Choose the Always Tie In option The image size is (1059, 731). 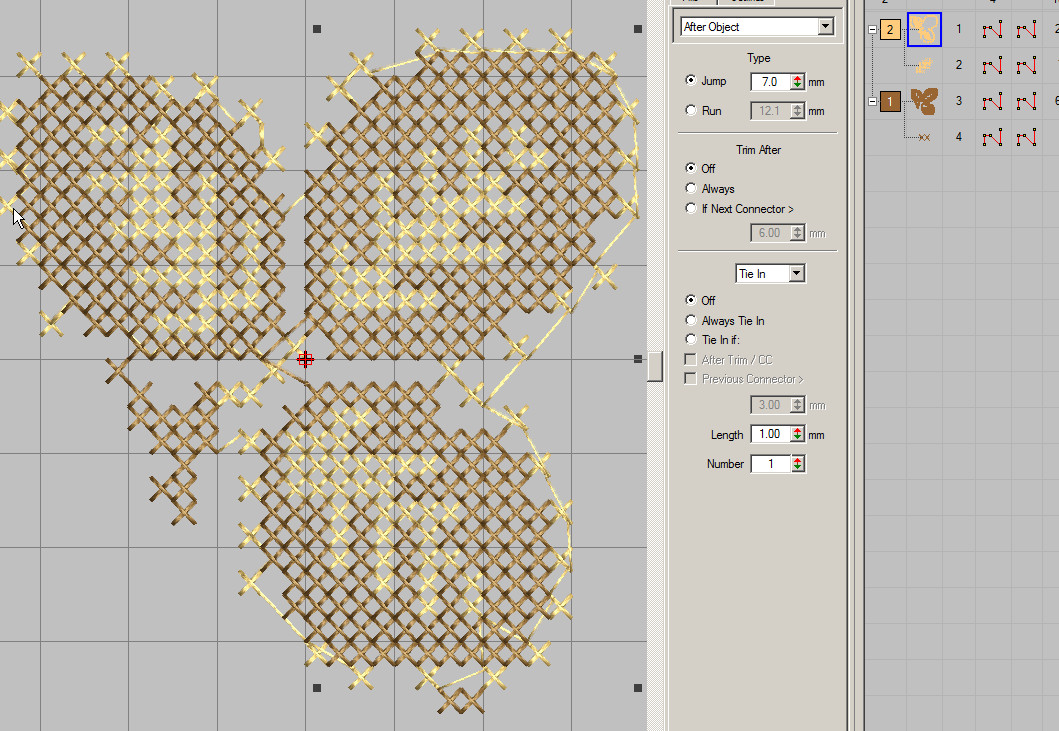tap(691, 321)
